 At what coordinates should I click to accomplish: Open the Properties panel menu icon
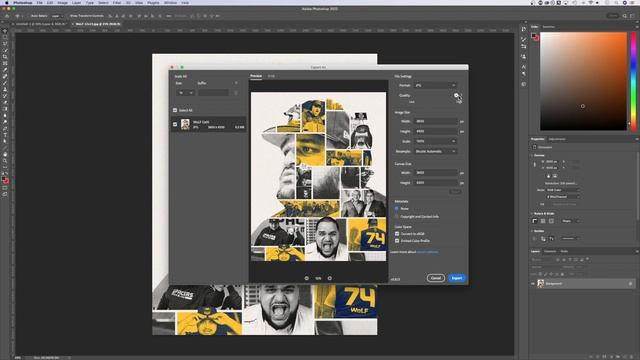[637, 139]
